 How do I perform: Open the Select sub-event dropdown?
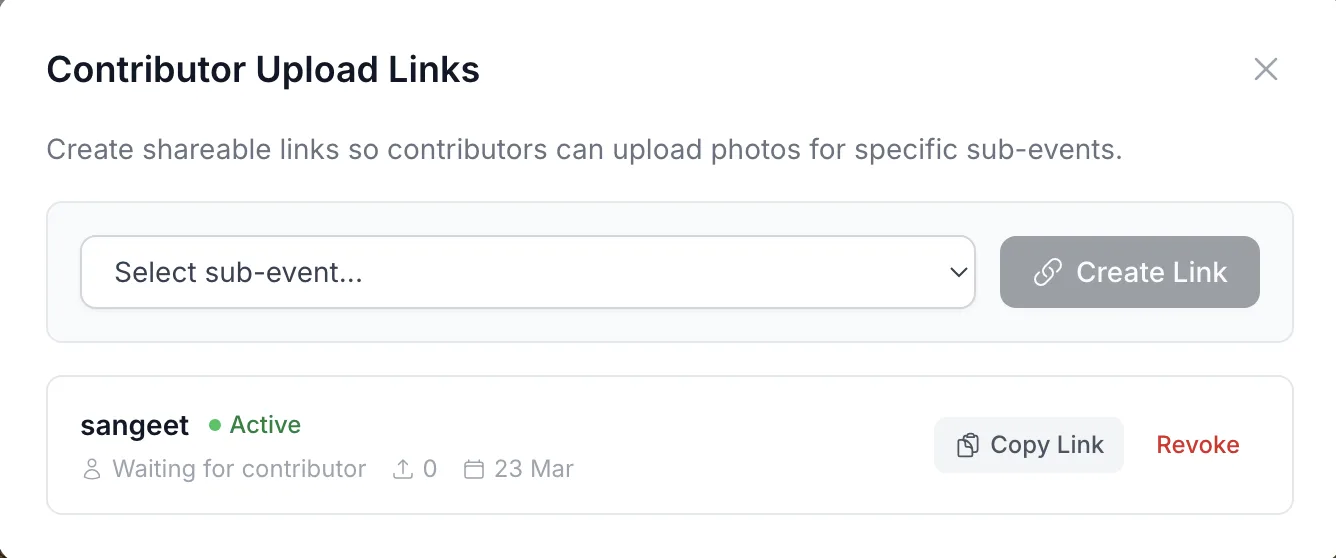[527, 272]
